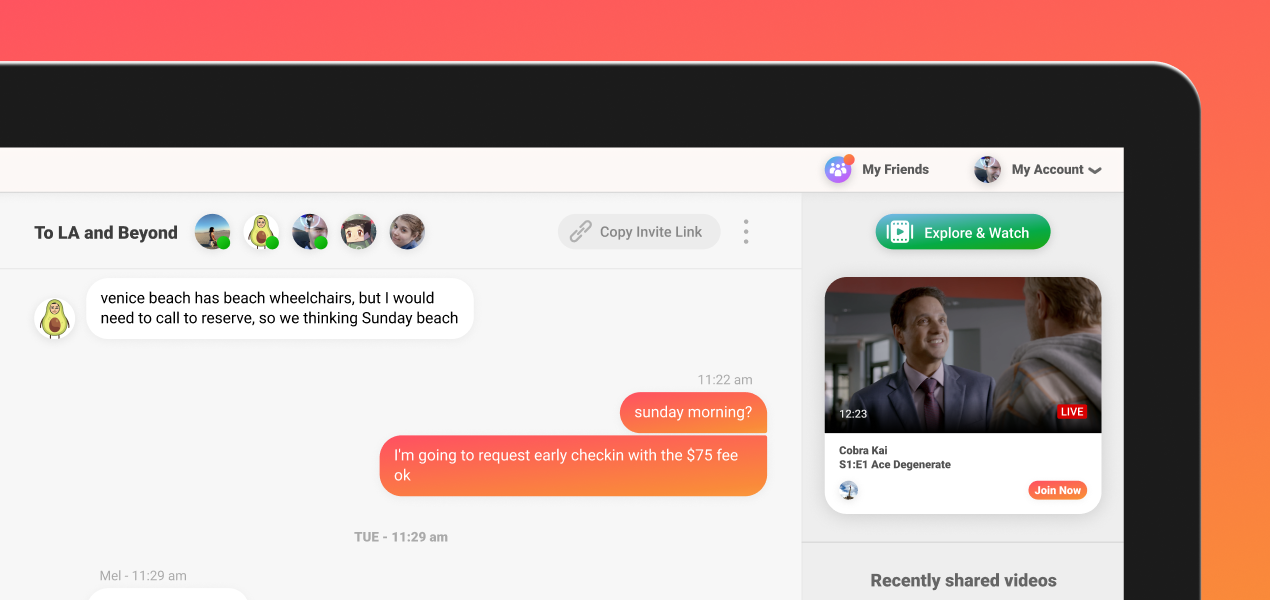
Task: Click the host avatar on Cobra Kai card
Action: click(x=848, y=490)
